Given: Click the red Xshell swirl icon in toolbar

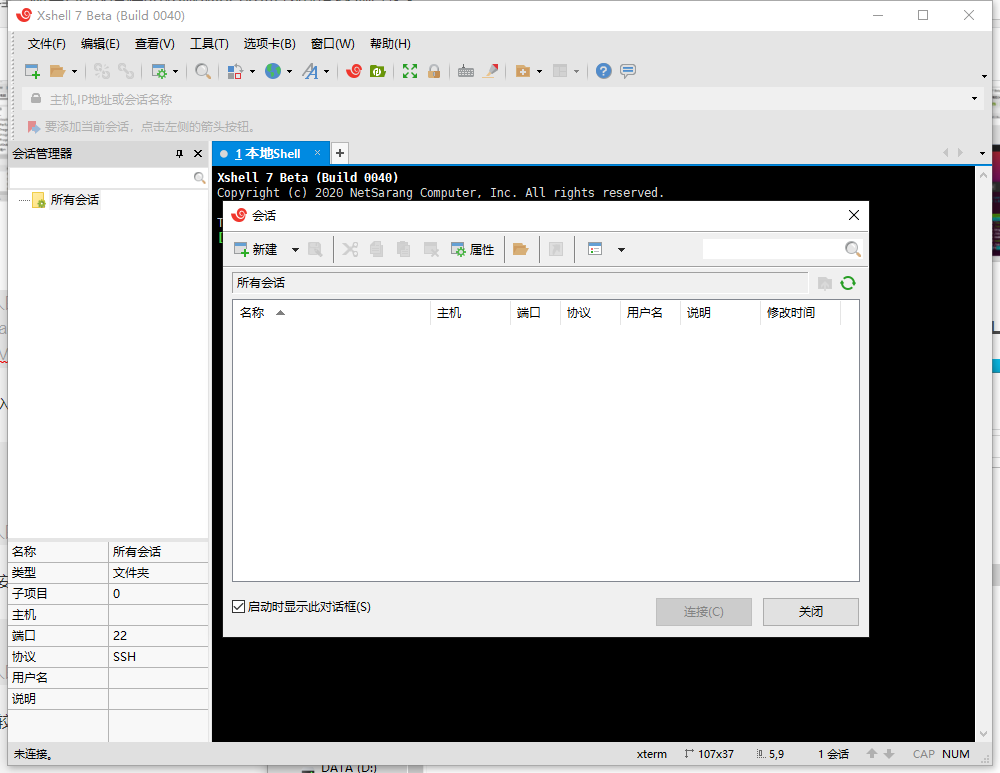Looking at the screenshot, I should tap(354, 71).
